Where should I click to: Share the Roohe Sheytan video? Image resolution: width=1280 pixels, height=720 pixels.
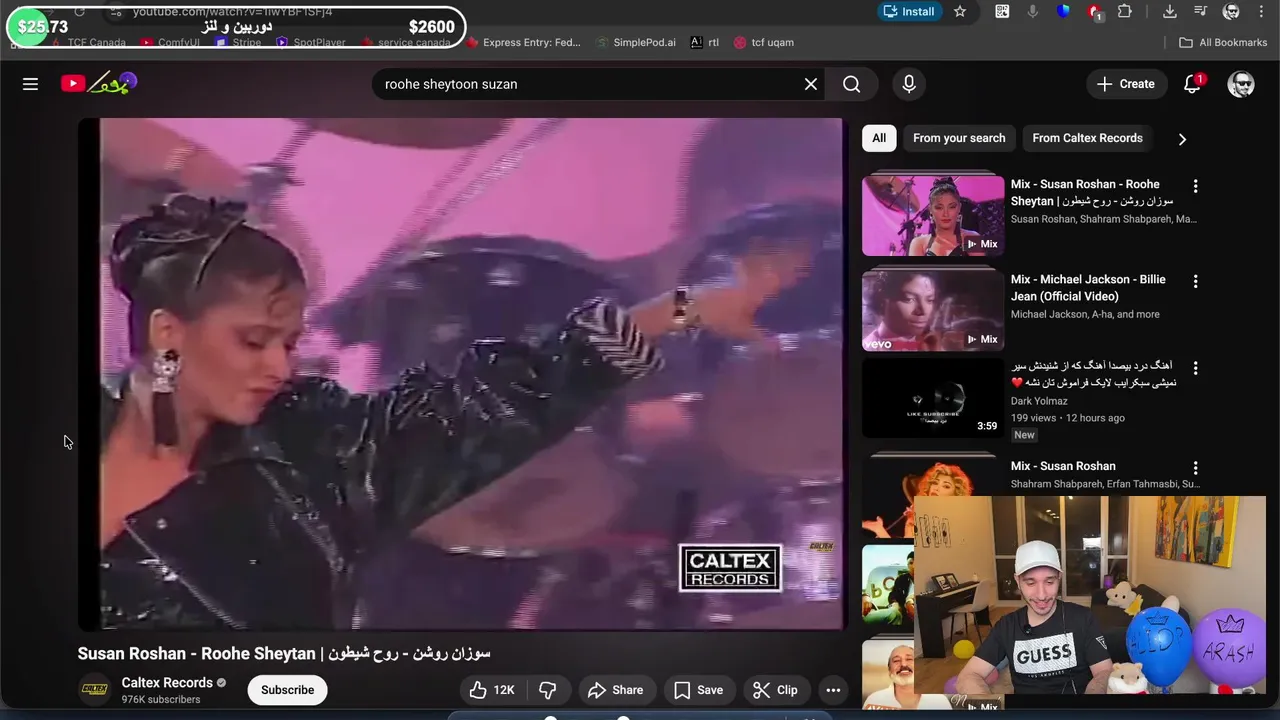(616, 690)
